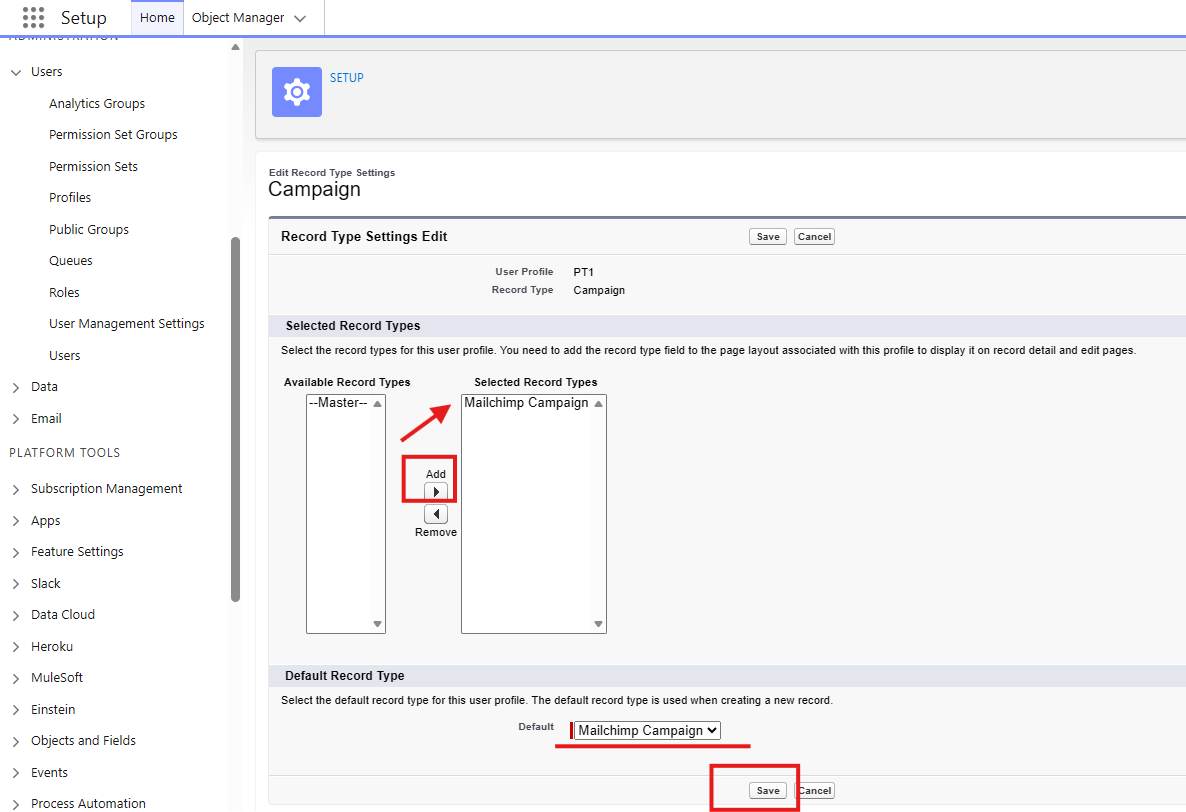Expand the Slack section
Screen dimensions: 1186x812
point(16,584)
